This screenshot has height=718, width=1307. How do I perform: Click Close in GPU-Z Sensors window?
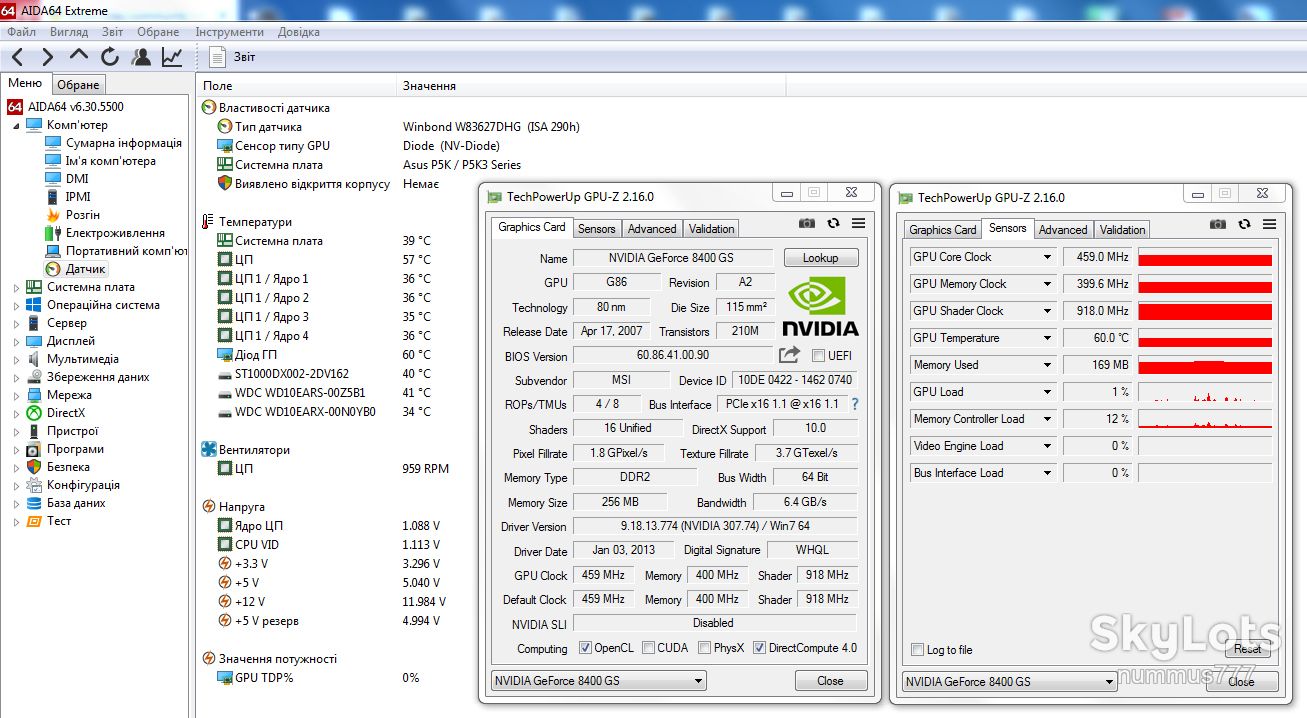pyautogui.click(x=1242, y=682)
